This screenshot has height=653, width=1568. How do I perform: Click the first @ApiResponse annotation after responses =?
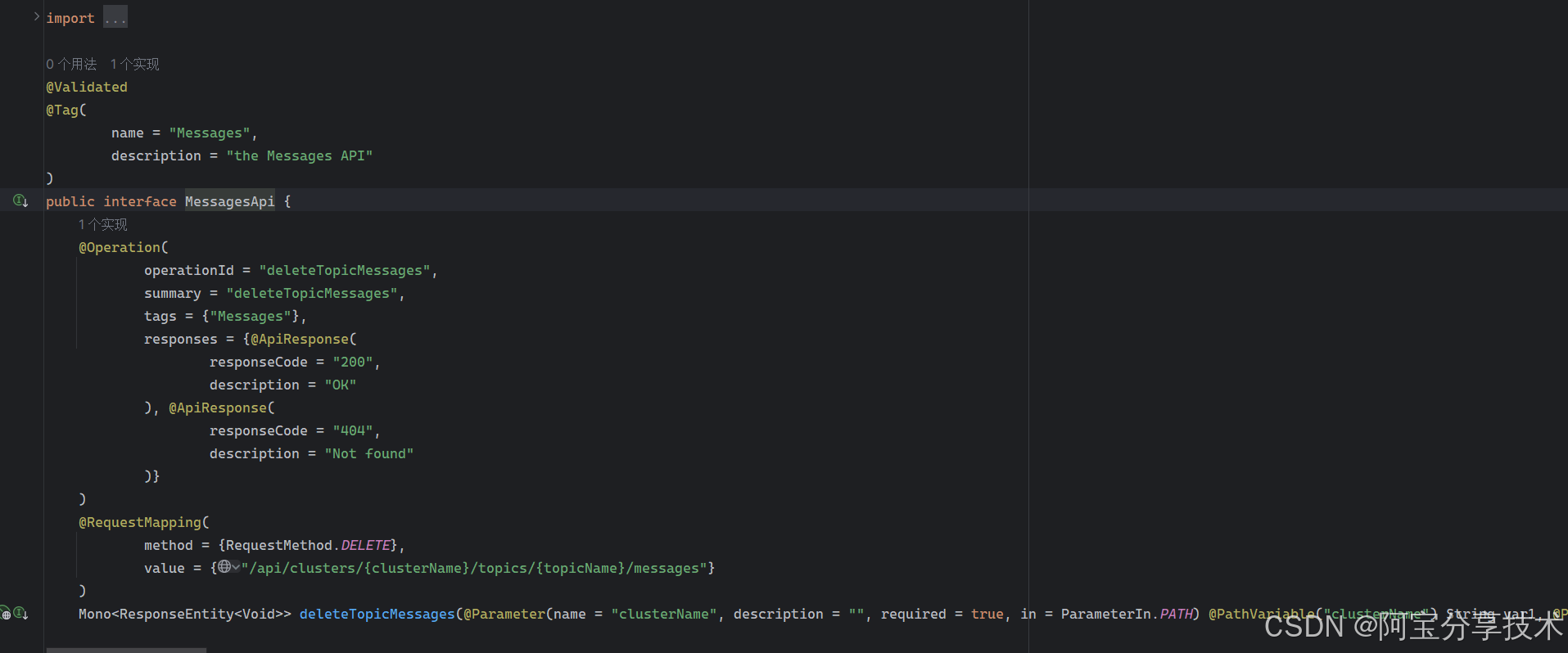click(300, 339)
